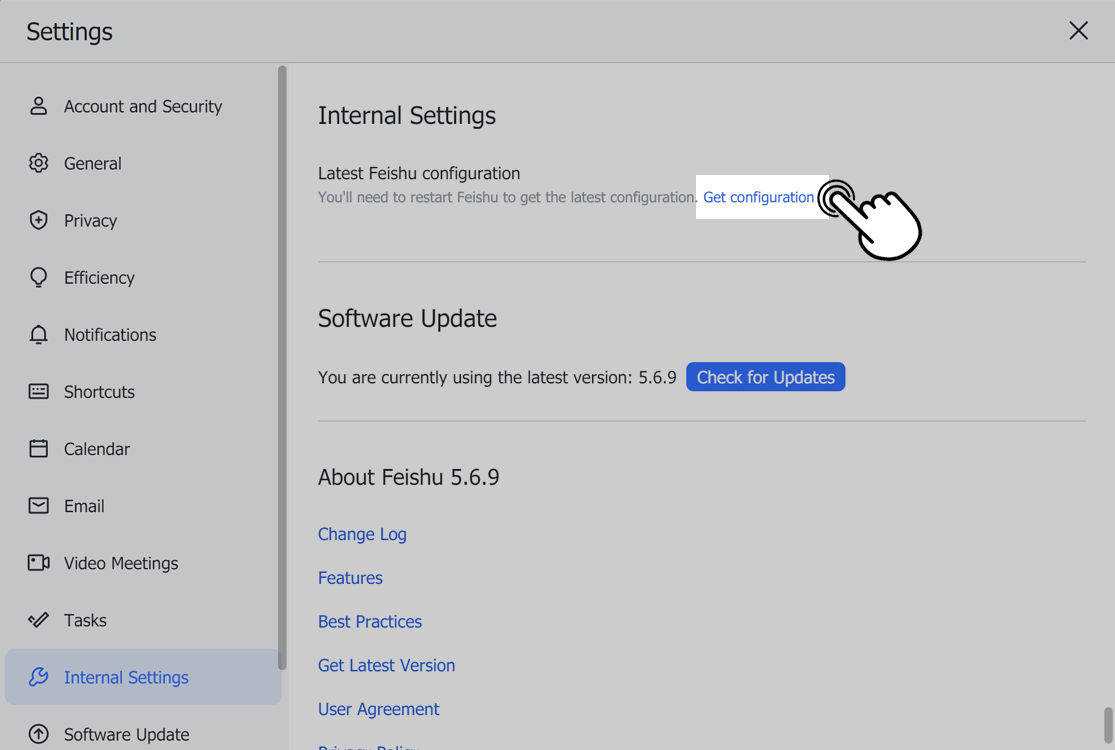Click the Shortcuts keyboard icon
Image resolution: width=1115 pixels, height=750 pixels.
coord(38,391)
